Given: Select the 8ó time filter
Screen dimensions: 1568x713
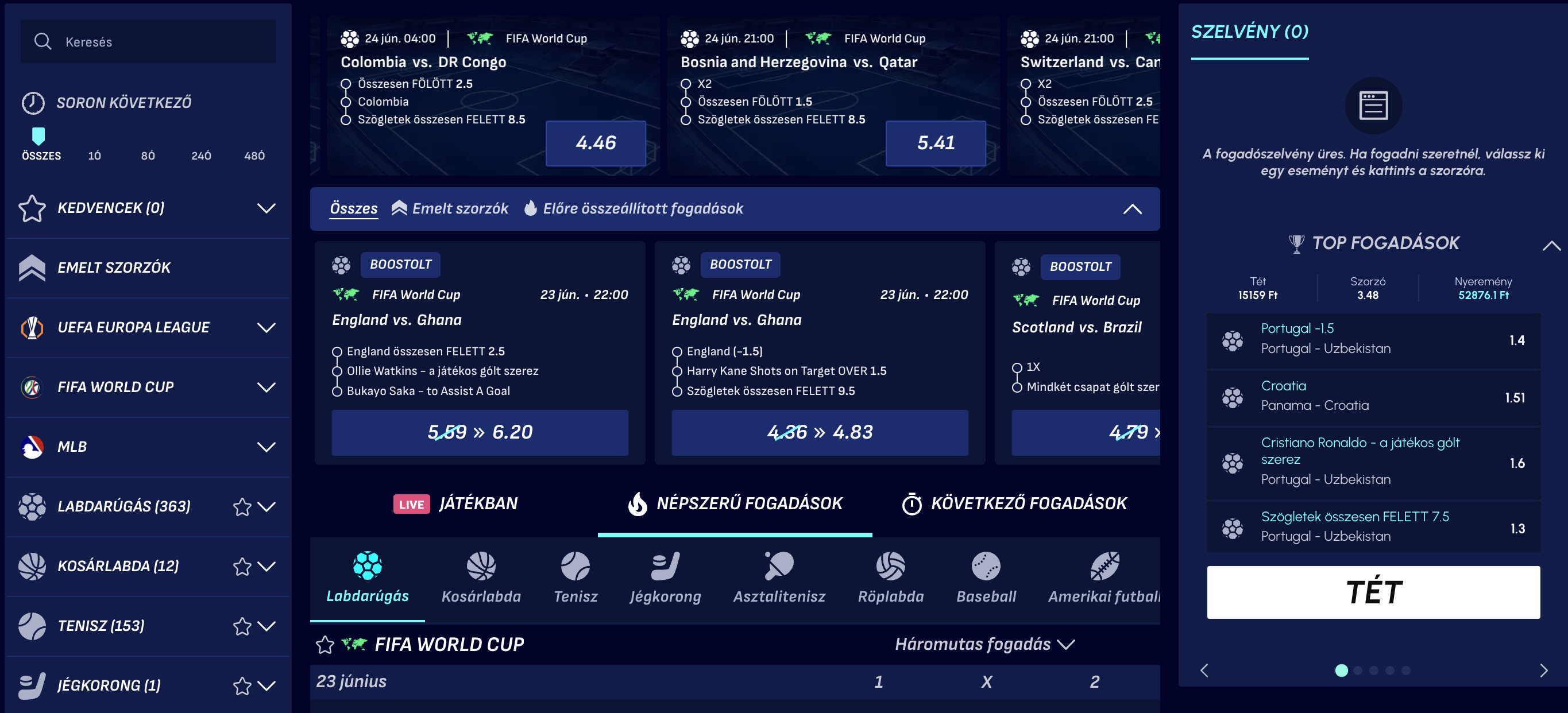Looking at the screenshot, I should pos(148,156).
